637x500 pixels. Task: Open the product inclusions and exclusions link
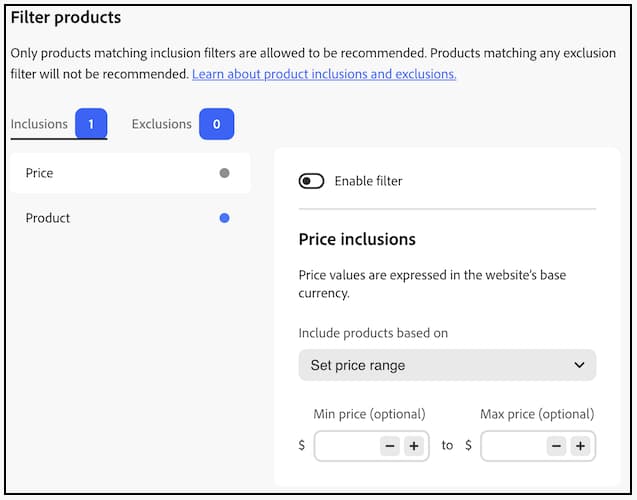click(x=324, y=74)
